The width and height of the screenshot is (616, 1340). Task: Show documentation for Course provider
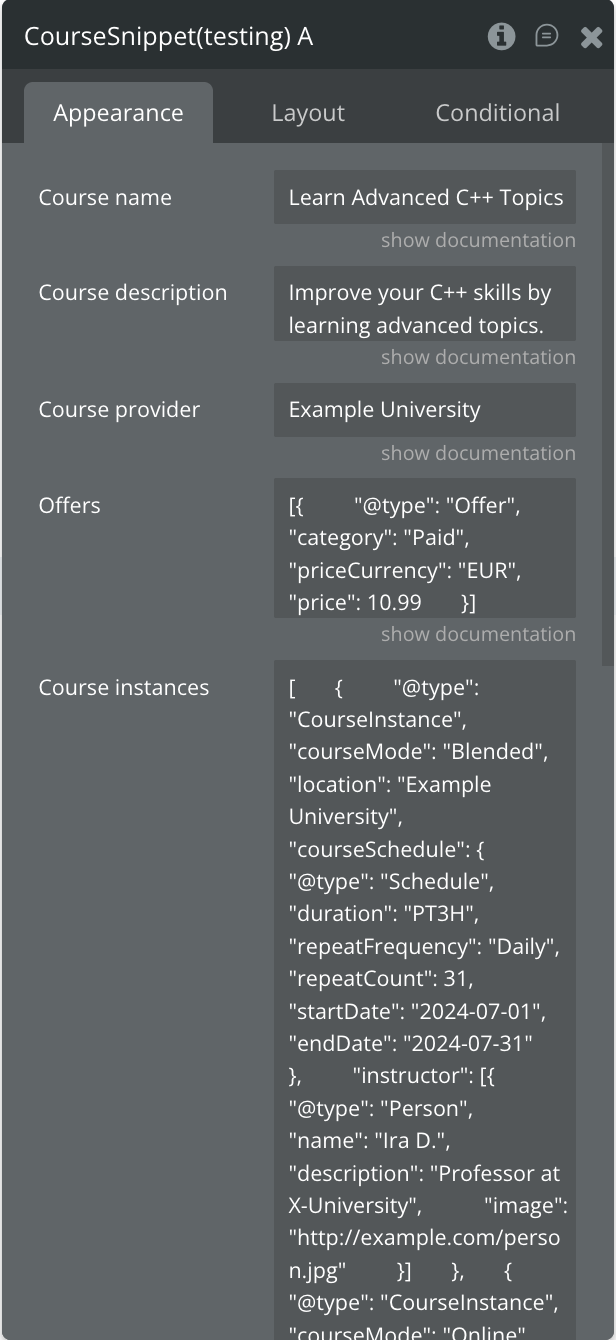click(x=478, y=453)
